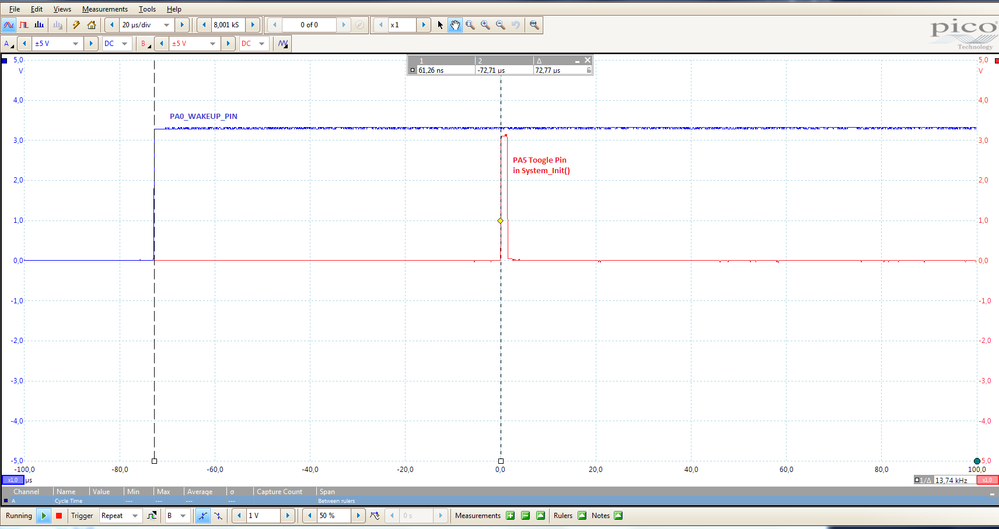Increase pre-trigger 50 % value
The image size is (999, 529).
point(357,516)
